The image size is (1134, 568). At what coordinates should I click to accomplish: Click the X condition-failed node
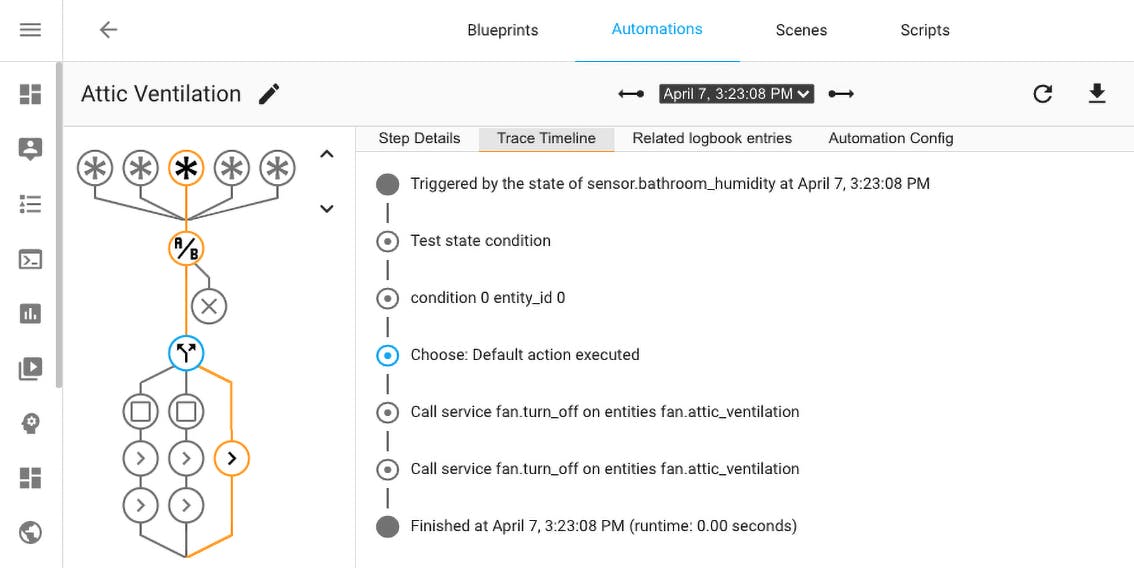[209, 306]
